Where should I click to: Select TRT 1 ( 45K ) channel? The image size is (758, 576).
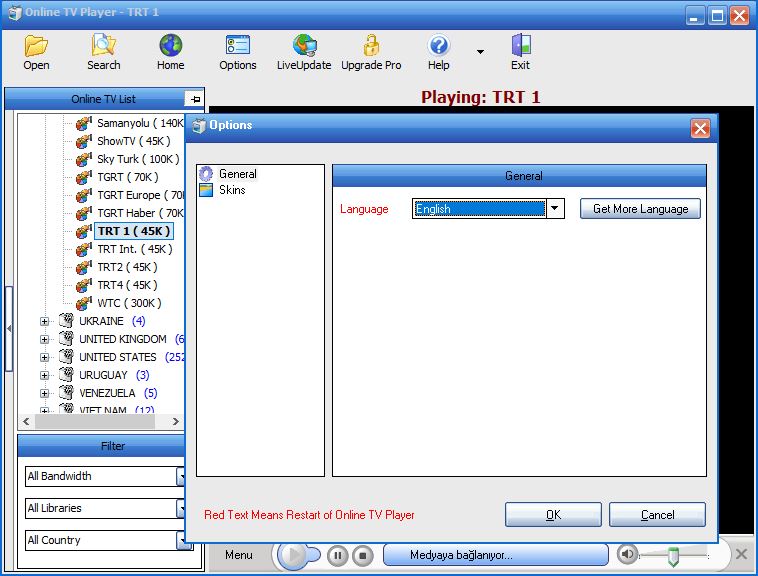tap(134, 231)
